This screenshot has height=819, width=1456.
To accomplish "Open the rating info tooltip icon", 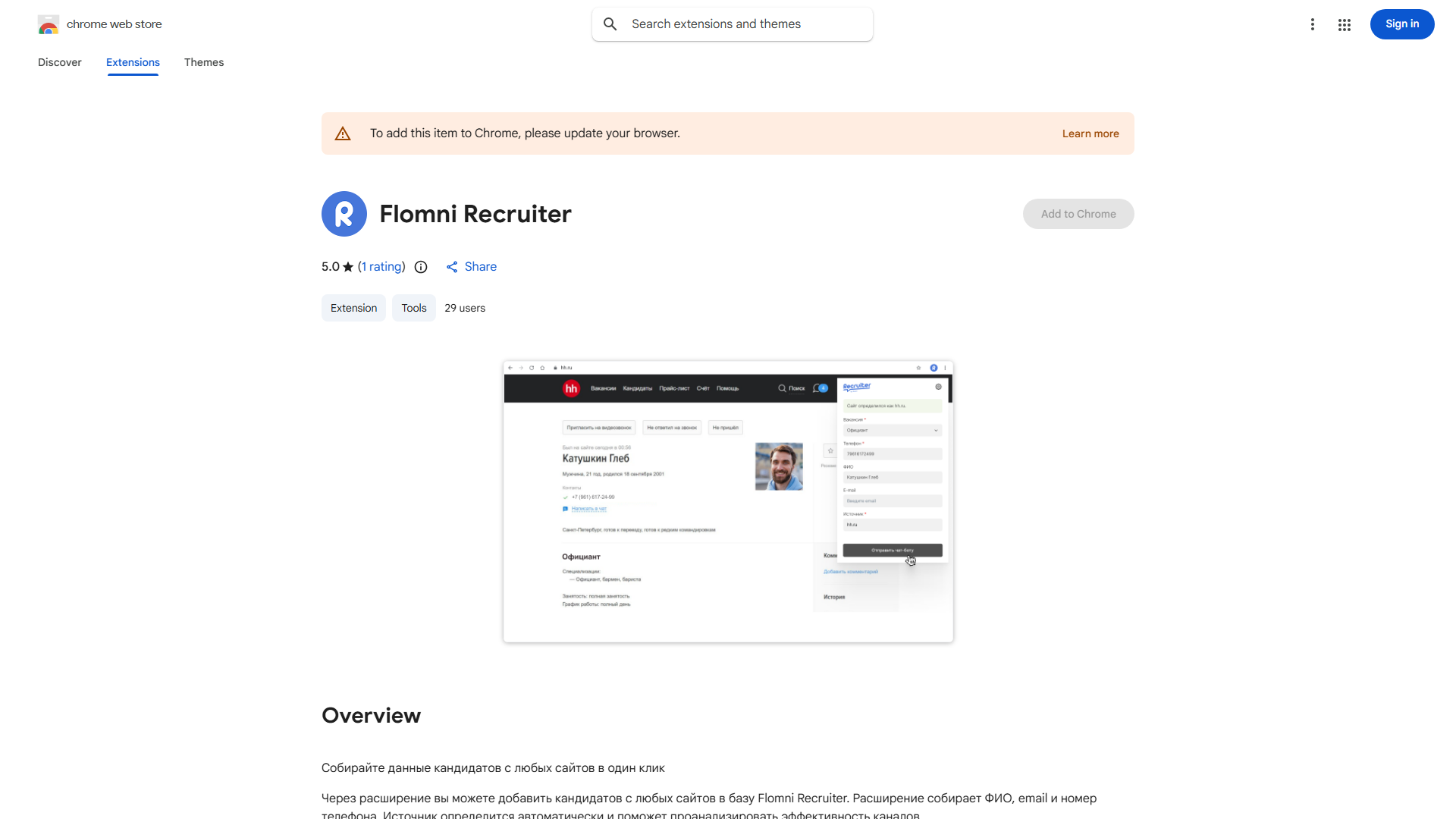I will tap(421, 267).
